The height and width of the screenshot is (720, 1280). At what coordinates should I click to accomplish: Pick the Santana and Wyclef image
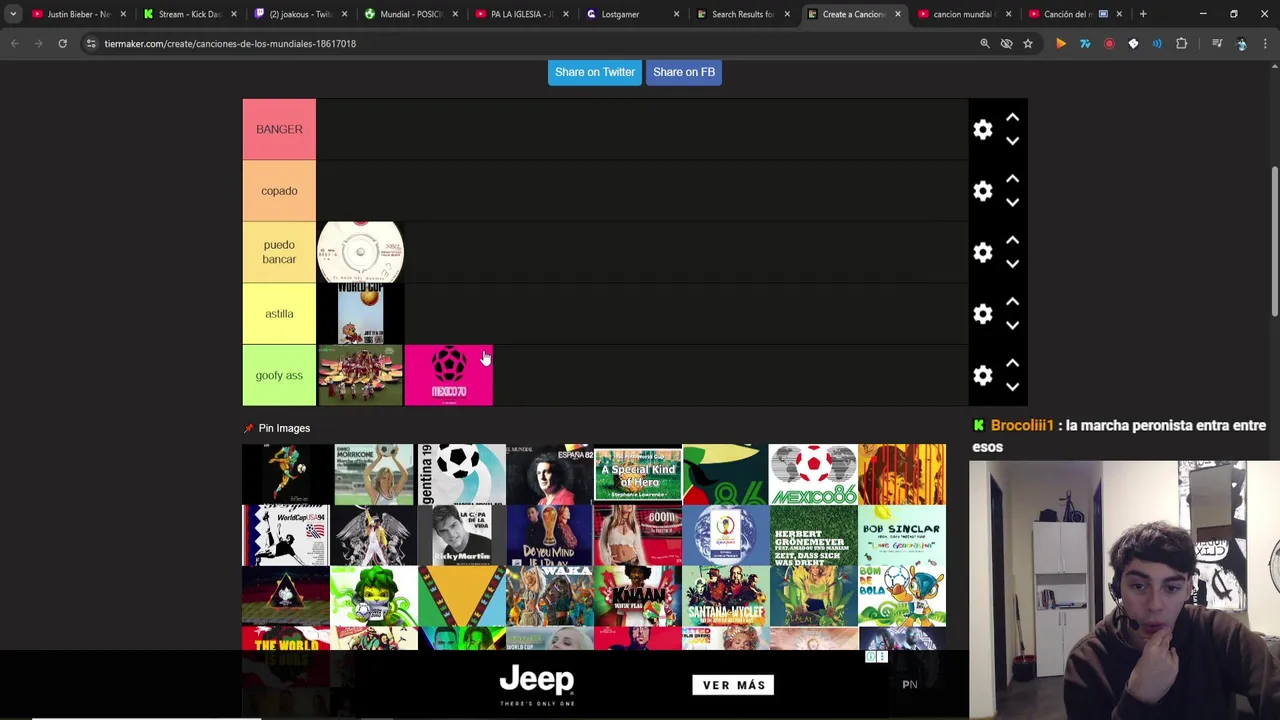(x=725, y=596)
